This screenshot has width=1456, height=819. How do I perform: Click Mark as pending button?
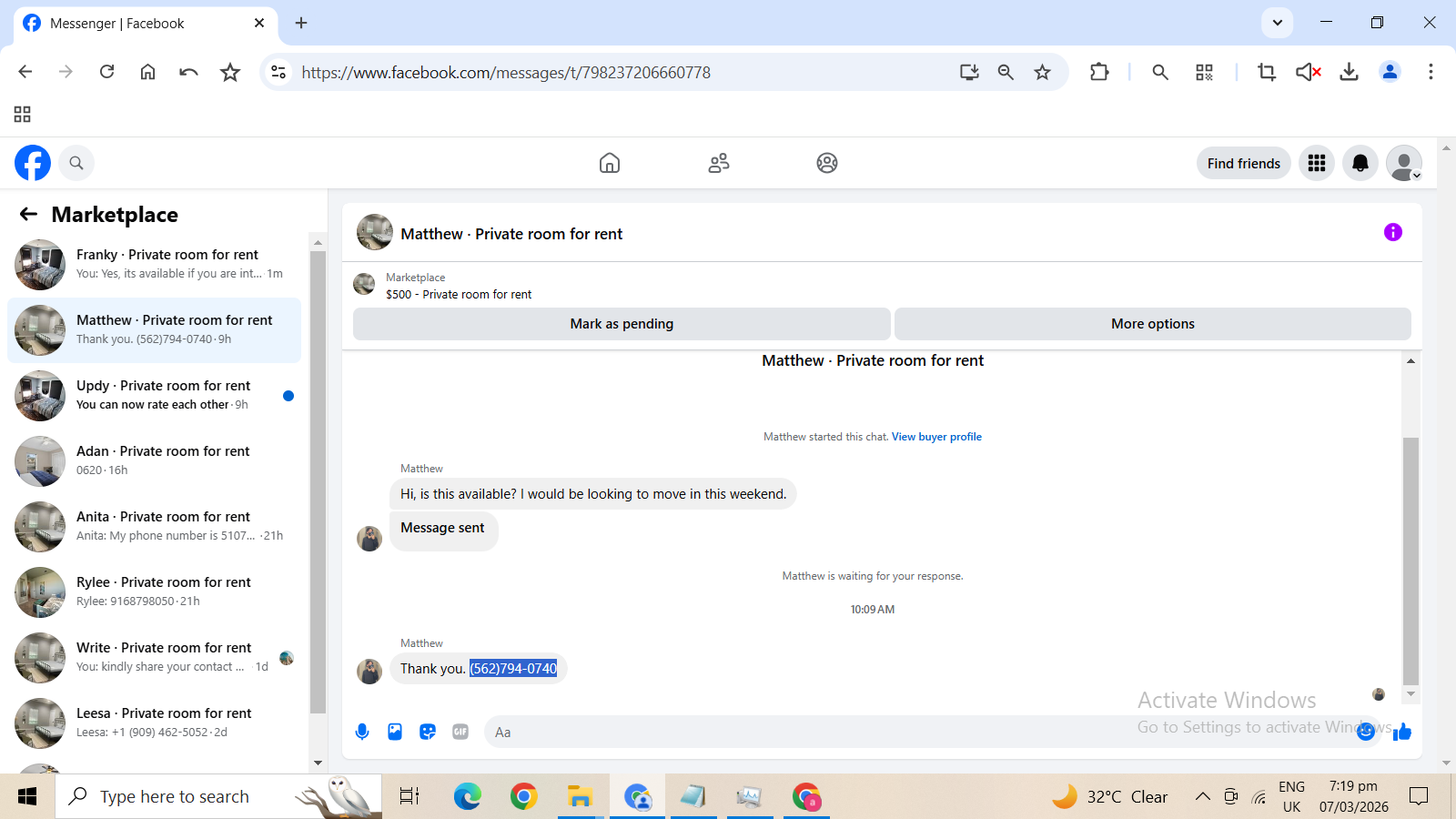click(x=622, y=324)
